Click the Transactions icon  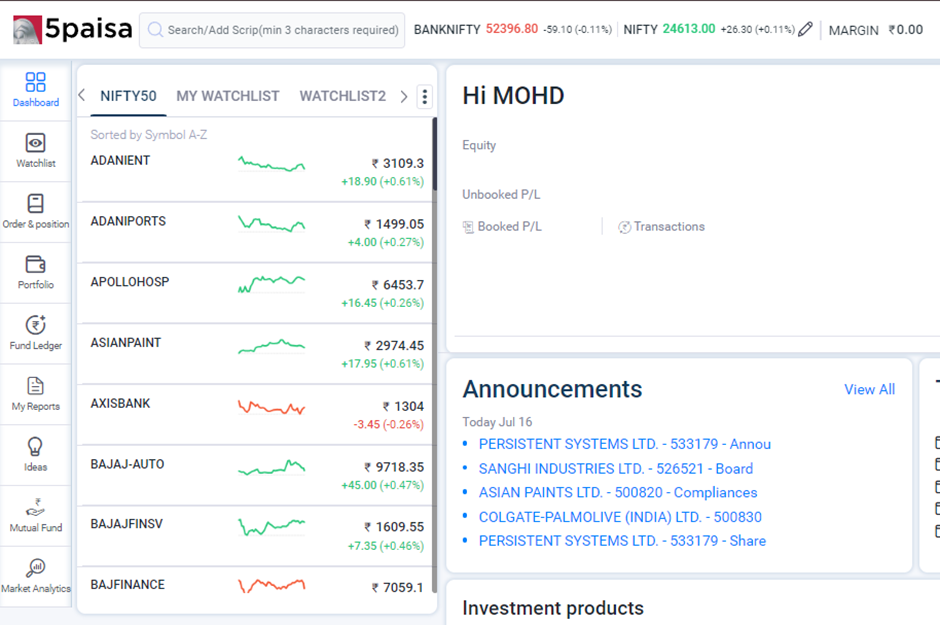click(x=624, y=227)
